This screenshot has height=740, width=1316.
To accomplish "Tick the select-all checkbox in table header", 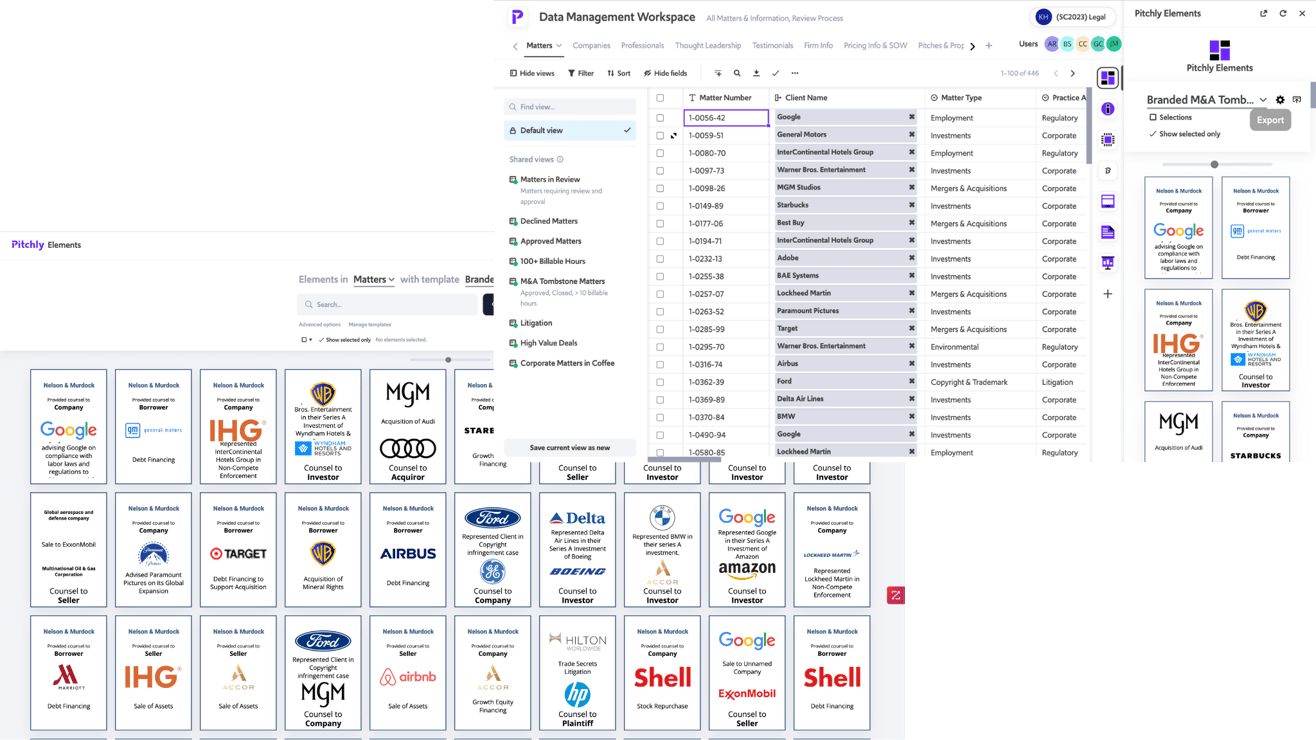I will (x=660, y=98).
